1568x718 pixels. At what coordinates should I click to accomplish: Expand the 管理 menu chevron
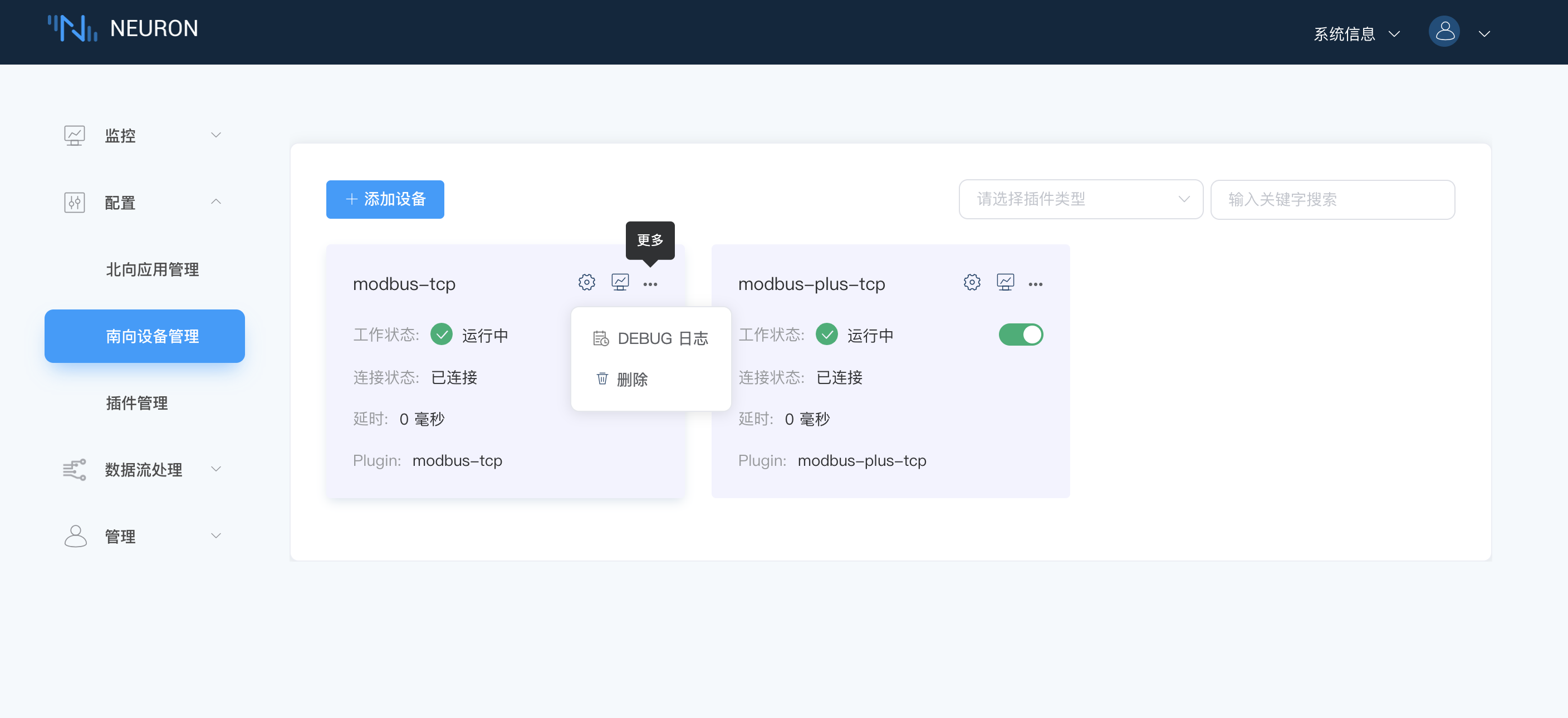(215, 536)
